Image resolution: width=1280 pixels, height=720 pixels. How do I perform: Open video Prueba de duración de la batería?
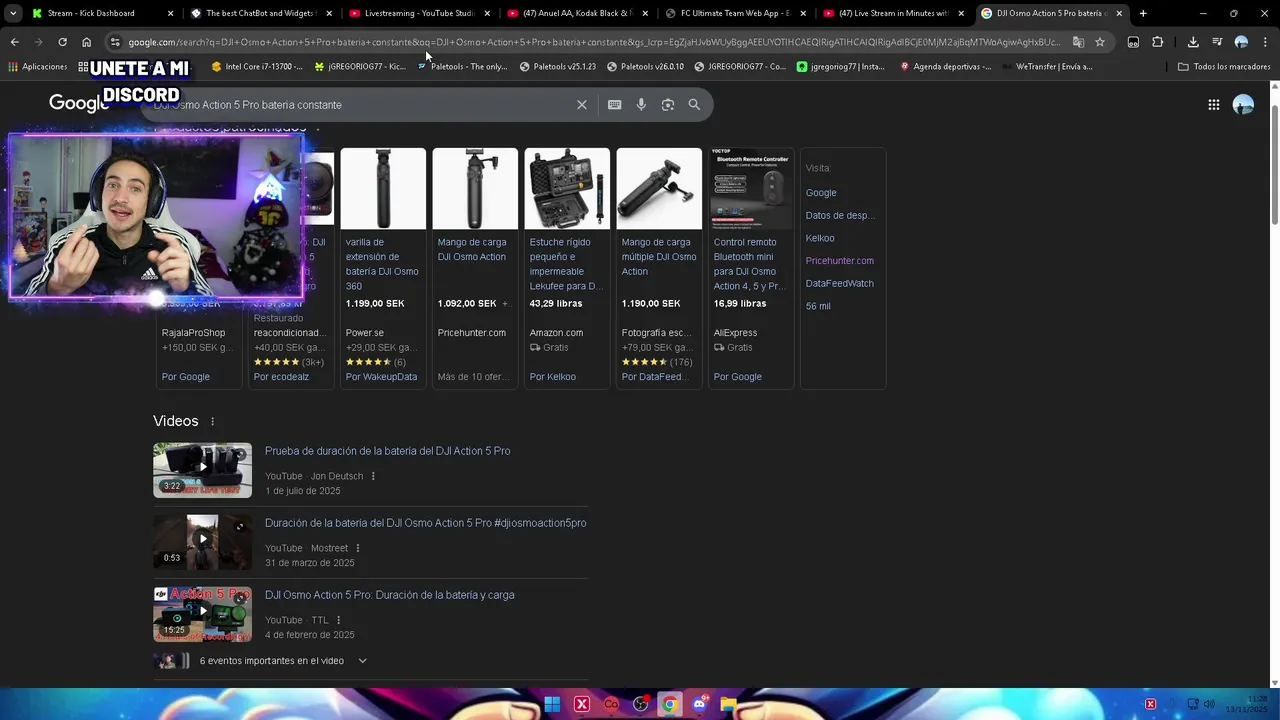387,451
